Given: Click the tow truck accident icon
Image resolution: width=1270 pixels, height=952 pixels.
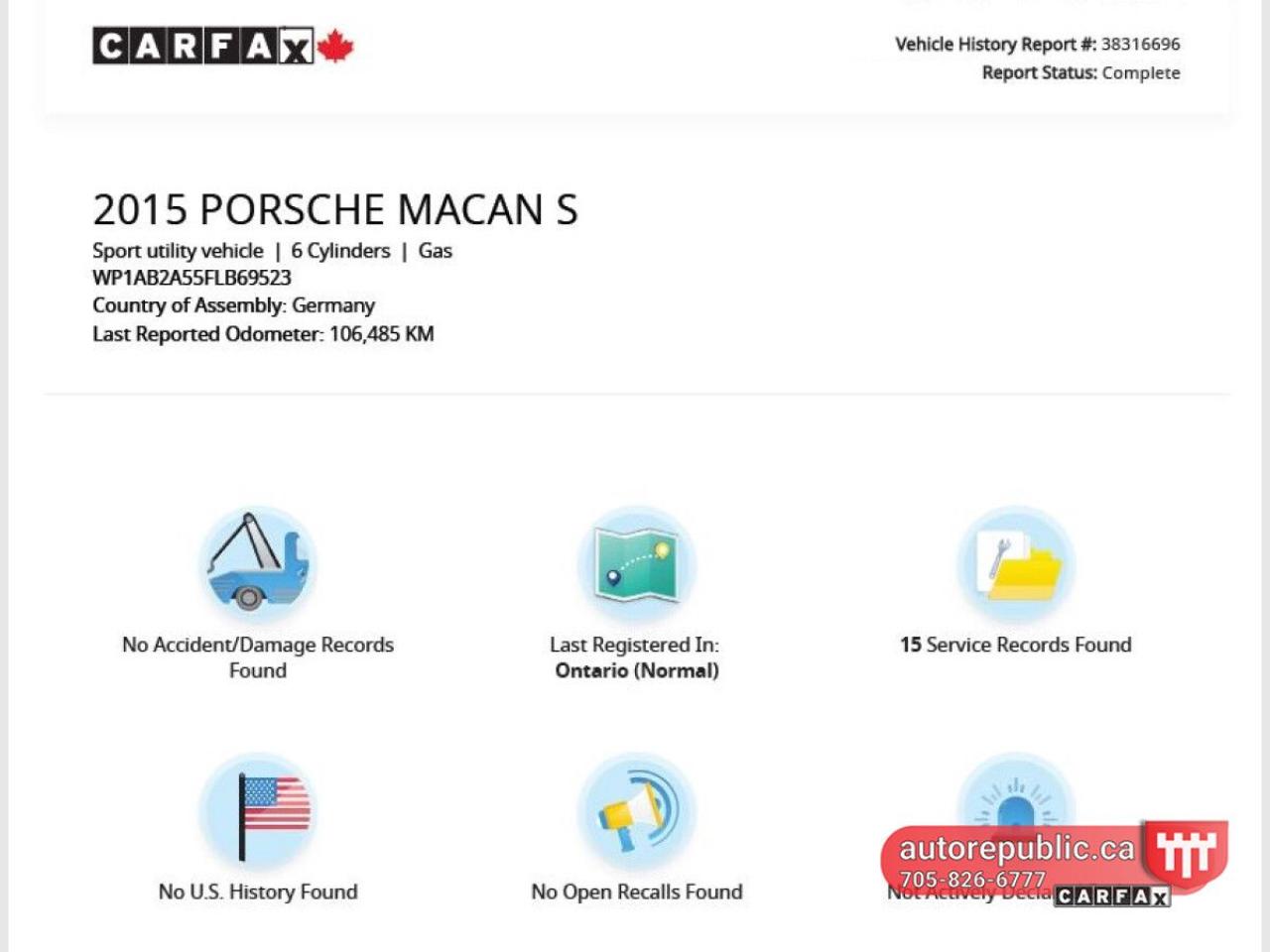Looking at the screenshot, I should [x=258, y=563].
